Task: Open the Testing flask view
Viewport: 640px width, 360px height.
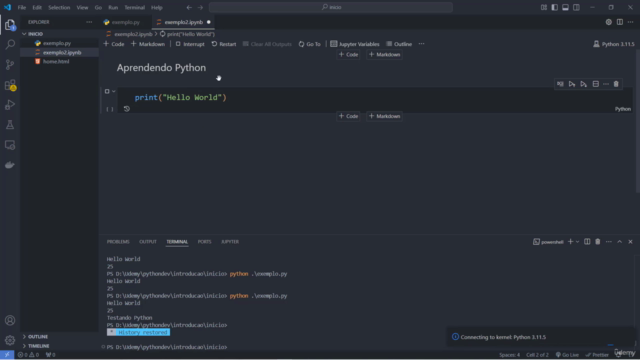Action: click(10, 125)
